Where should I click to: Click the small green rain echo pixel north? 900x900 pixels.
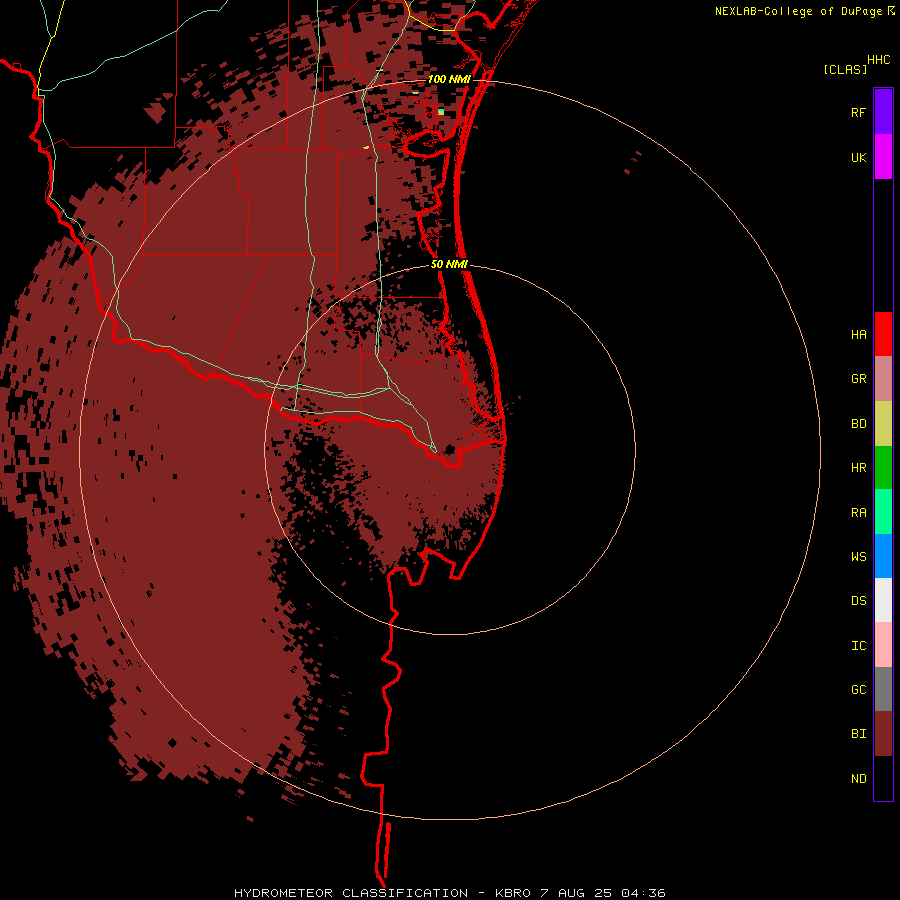coord(441,111)
